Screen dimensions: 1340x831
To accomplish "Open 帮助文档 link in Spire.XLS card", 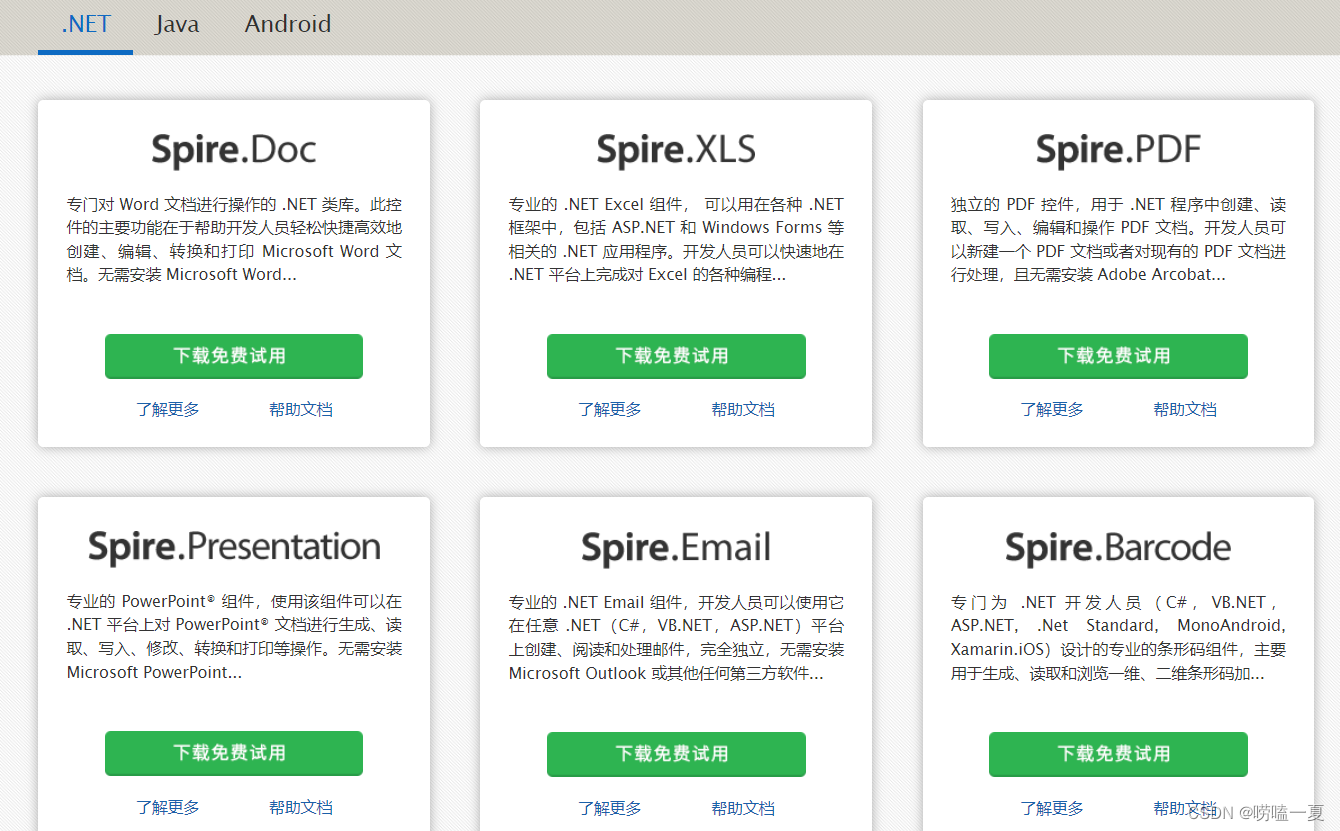I will pos(743,409).
